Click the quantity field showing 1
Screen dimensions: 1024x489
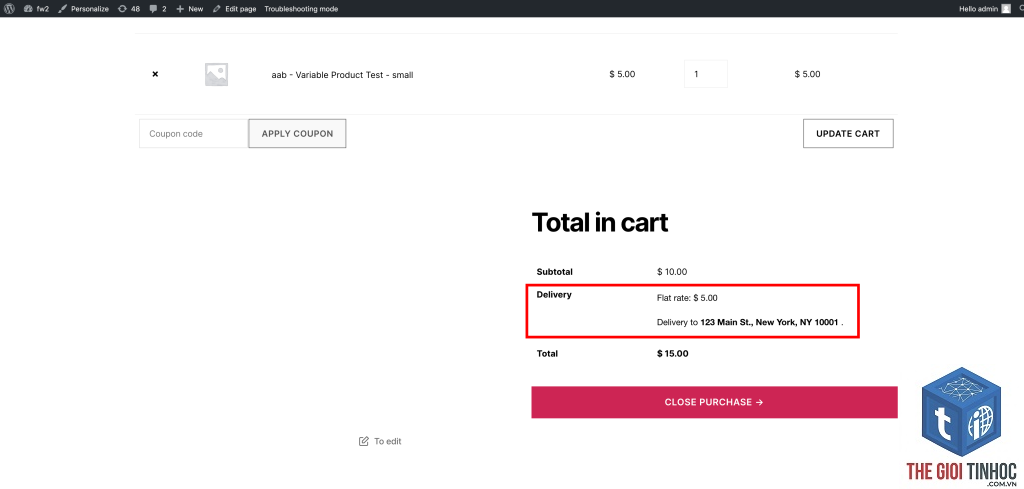pos(705,74)
